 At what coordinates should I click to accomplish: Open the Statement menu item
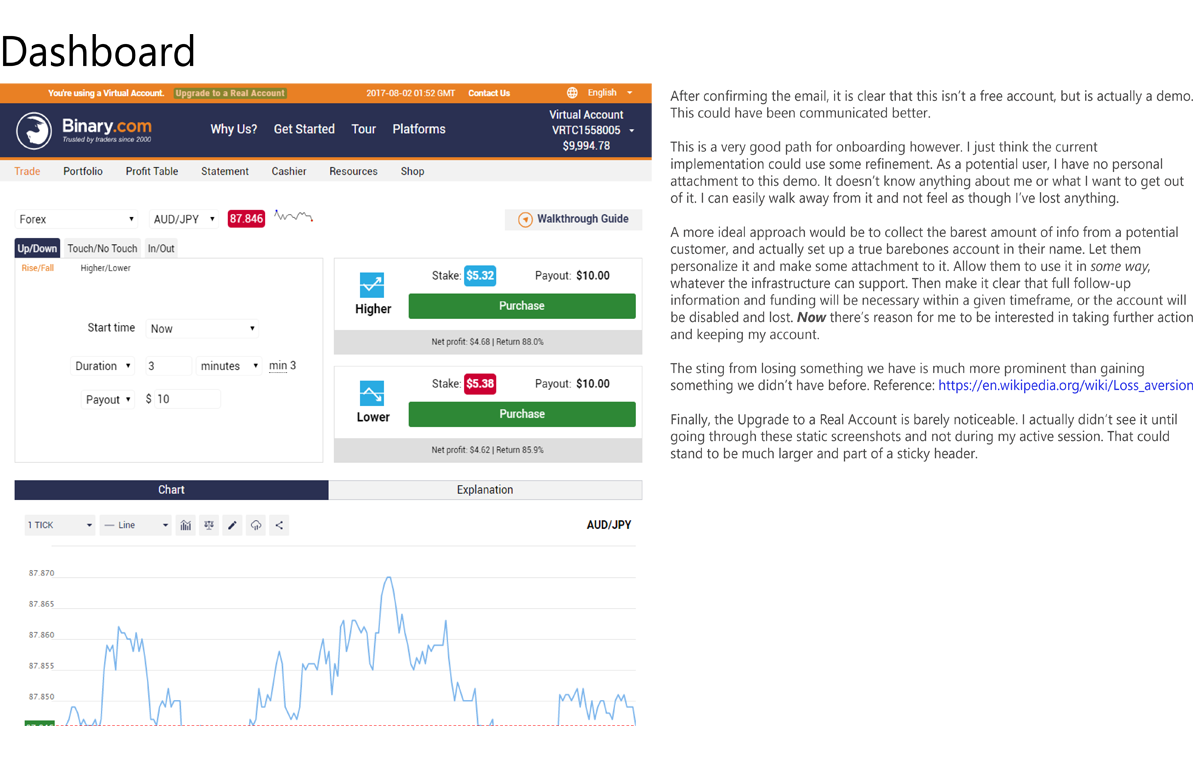point(225,171)
